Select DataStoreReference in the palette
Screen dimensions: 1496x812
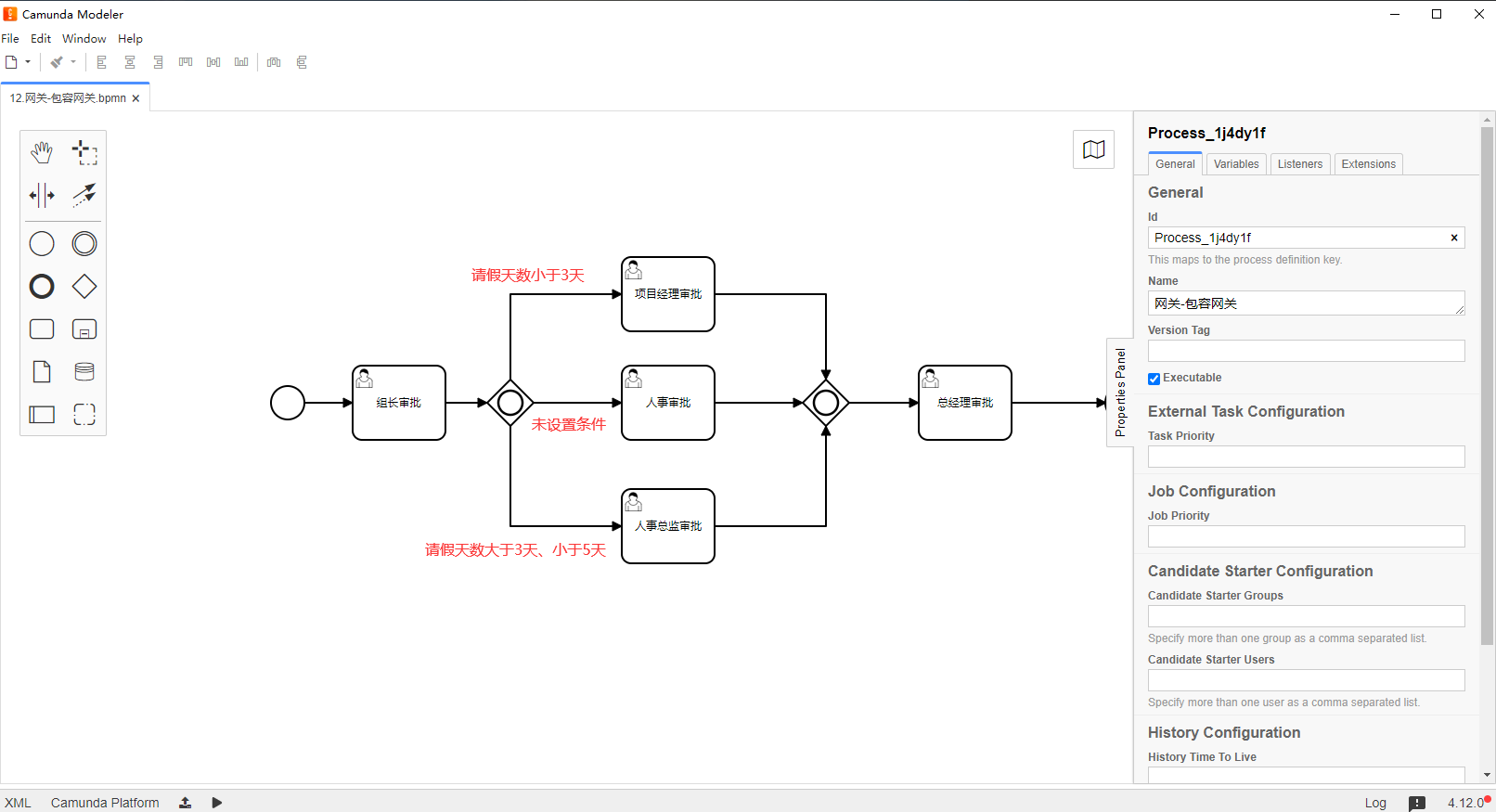pos(84,372)
